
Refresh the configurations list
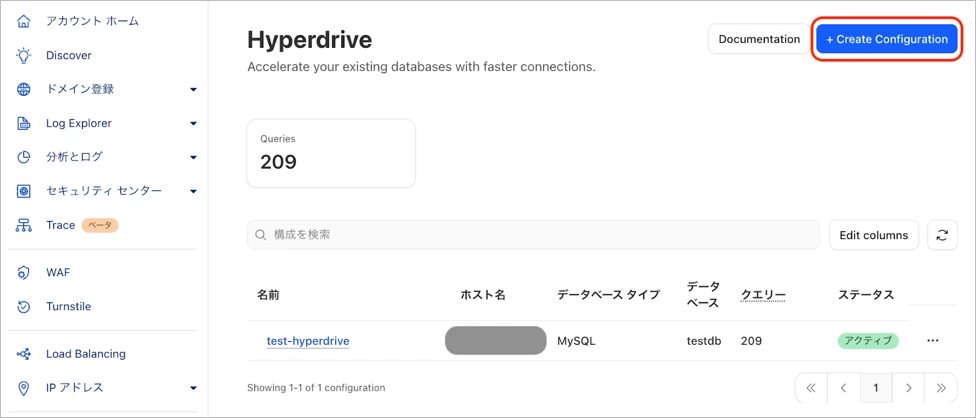942,235
